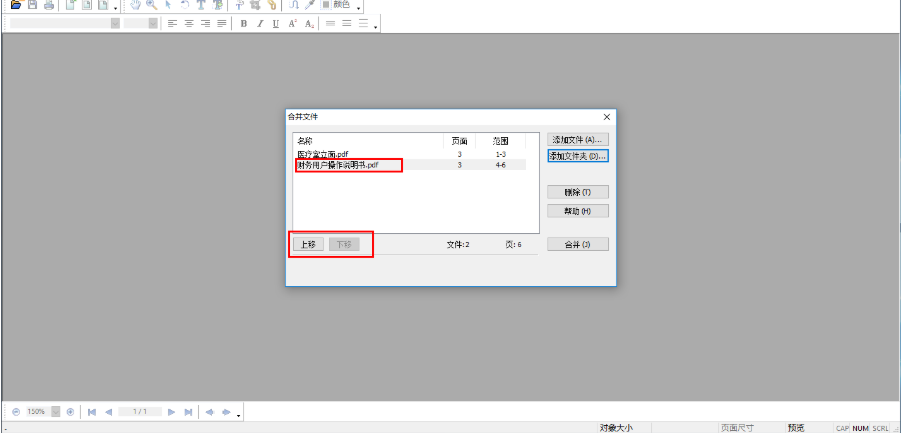Click 页面尺寸 in the status bar

[736, 428]
